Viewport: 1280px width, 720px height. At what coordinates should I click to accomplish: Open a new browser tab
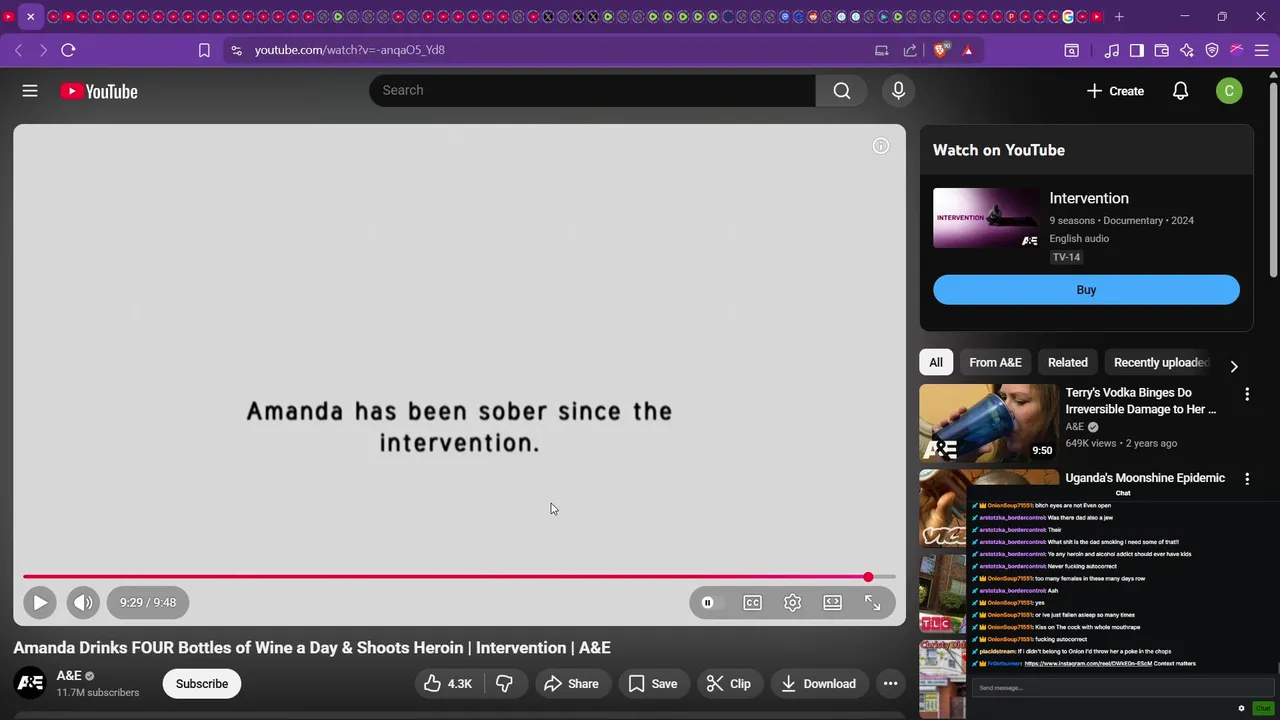1119,16
